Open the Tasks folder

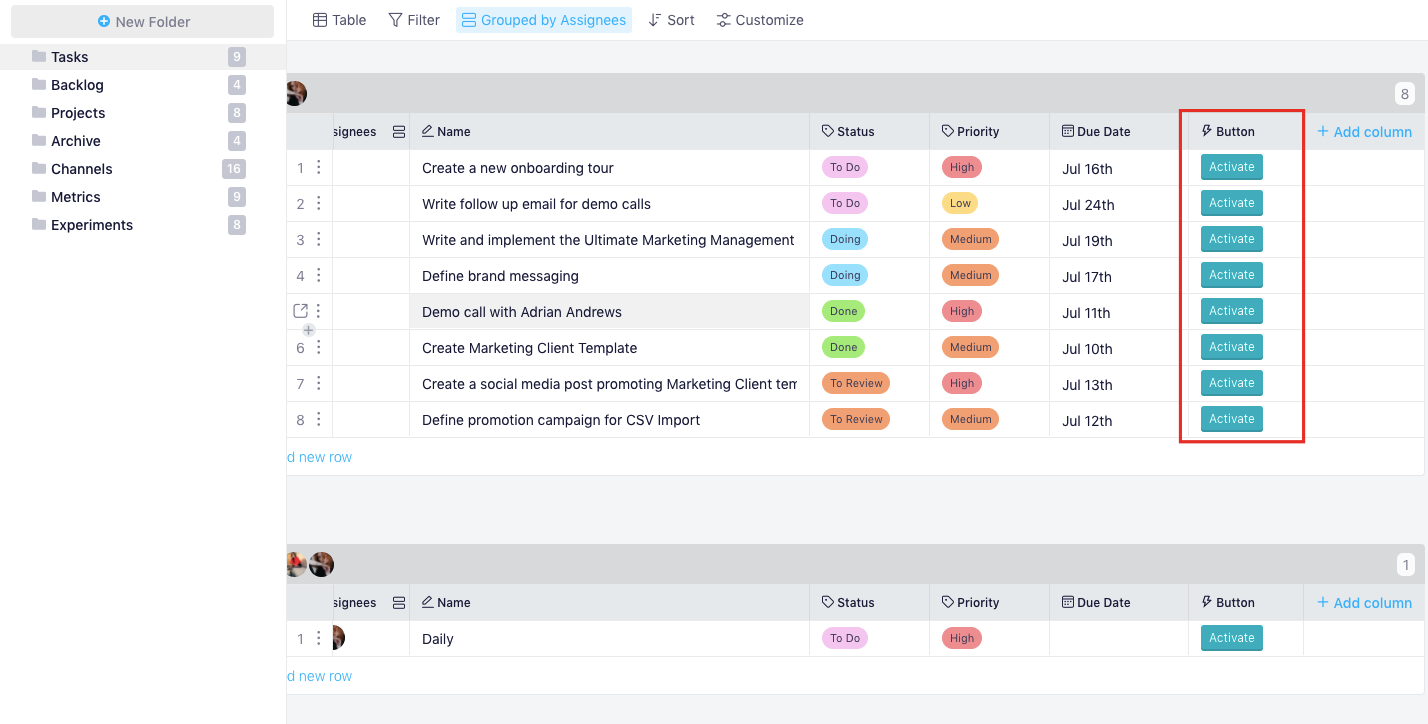pyautogui.click(x=143, y=57)
